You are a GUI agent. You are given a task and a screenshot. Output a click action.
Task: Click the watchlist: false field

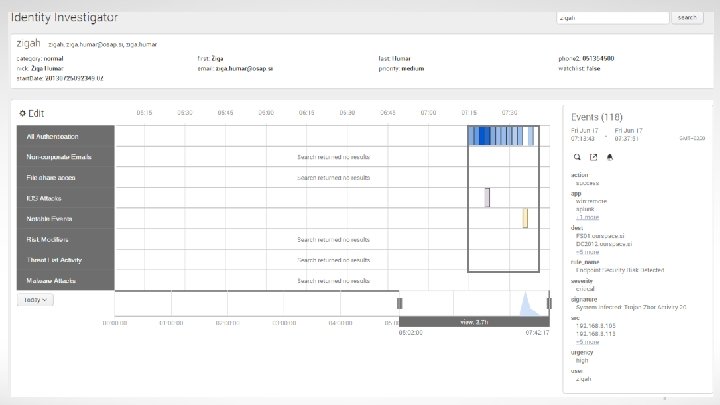[x=579, y=68]
